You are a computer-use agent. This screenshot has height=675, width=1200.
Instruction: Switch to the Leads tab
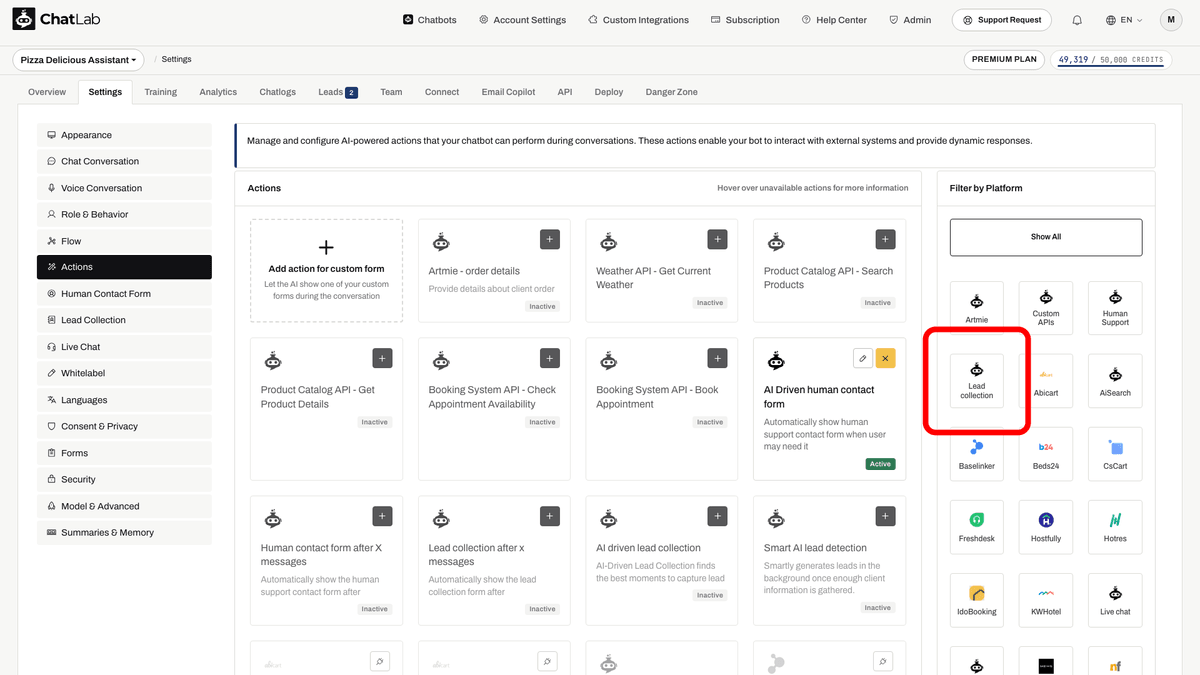click(338, 92)
